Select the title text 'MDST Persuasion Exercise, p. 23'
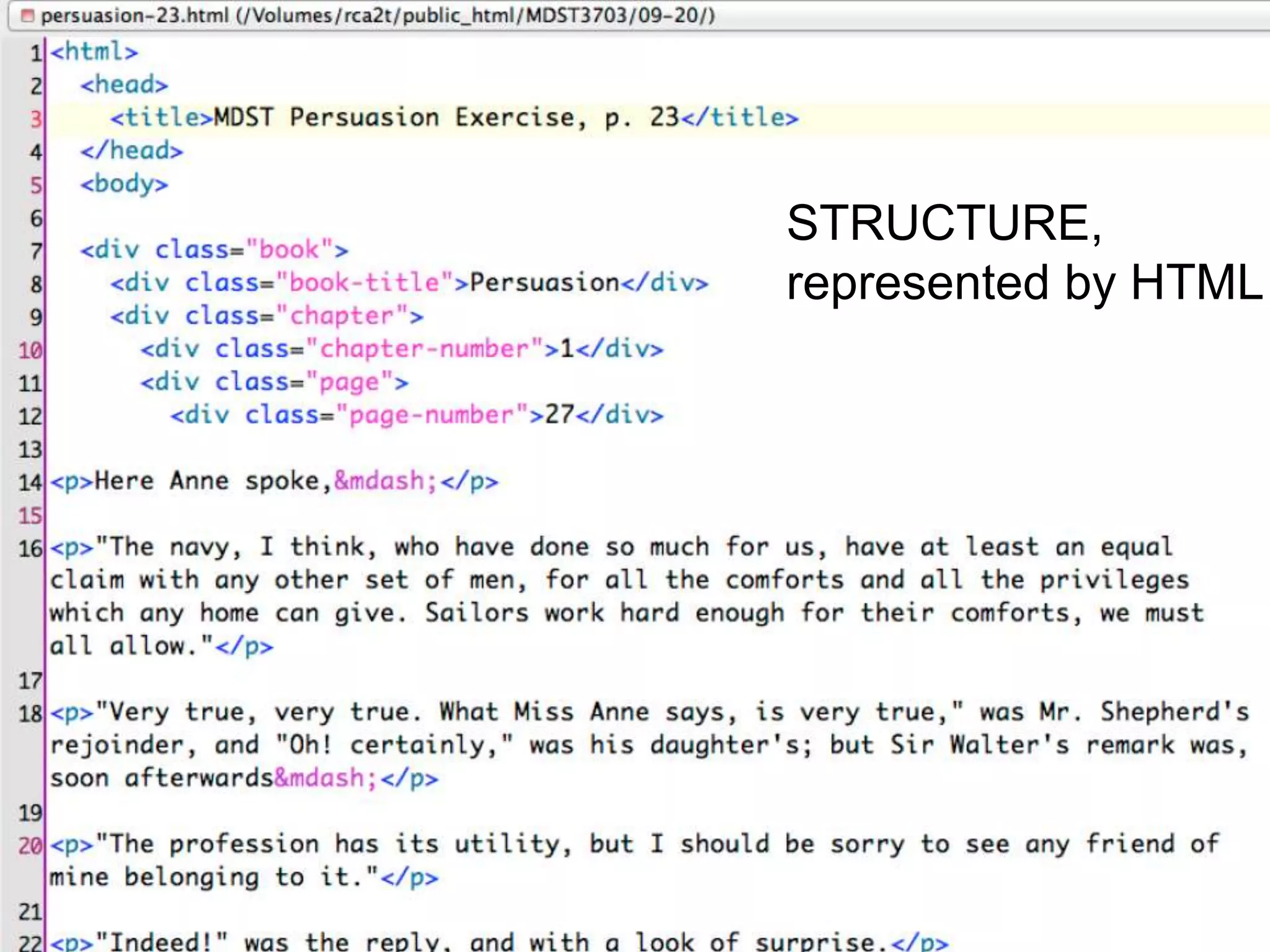Screen dimensions: 1270x952 (446, 118)
